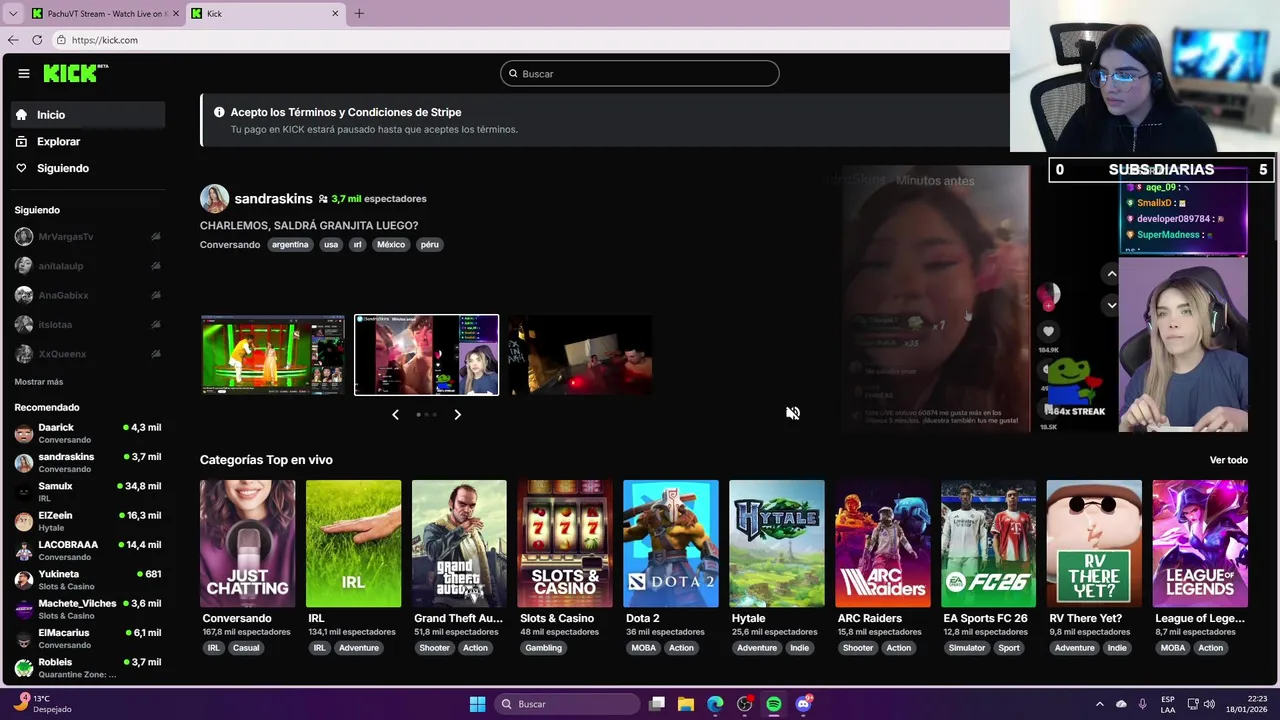This screenshot has width=1280, height=720.
Task: Click the KICK logo
Action: point(75,73)
